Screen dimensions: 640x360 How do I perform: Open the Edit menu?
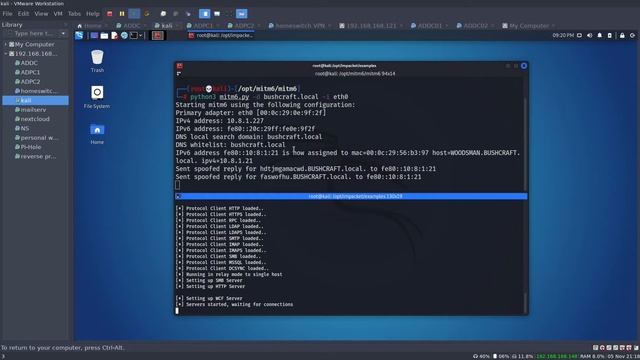click(23, 13)
